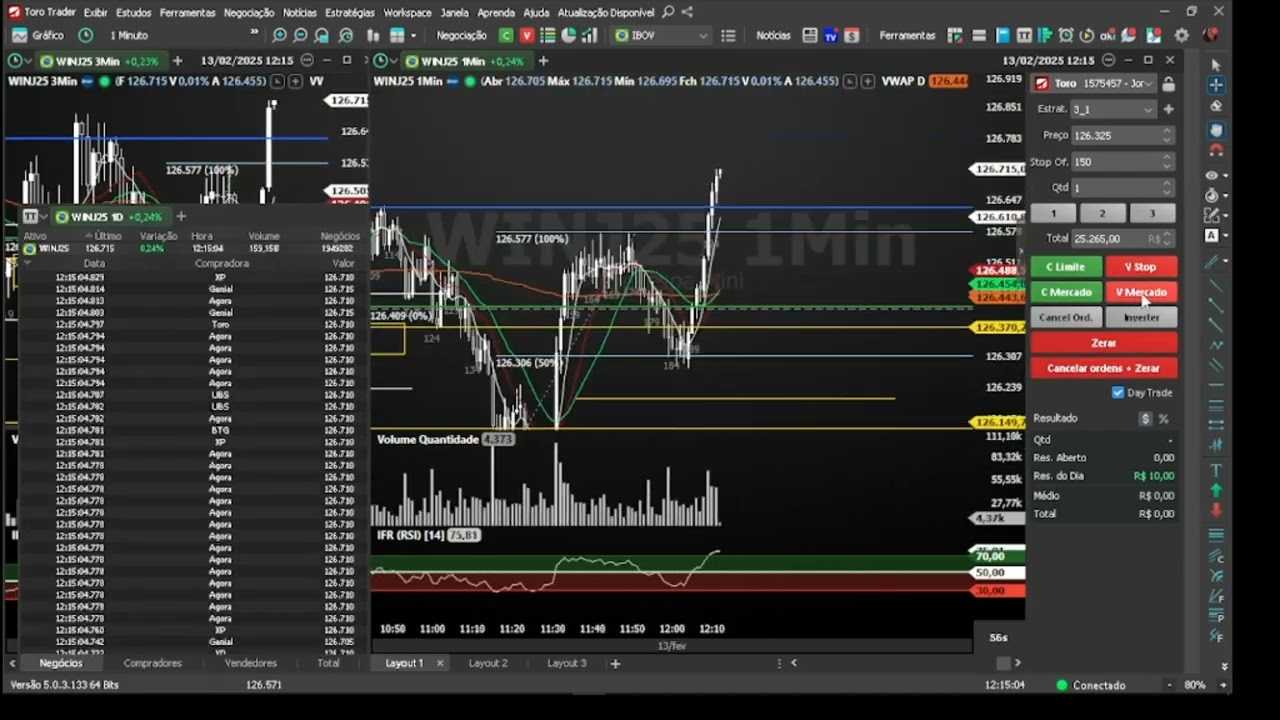Open the Estratégias menu
The height and width of the screenshot is (720, 1280).
coord(350,12)
